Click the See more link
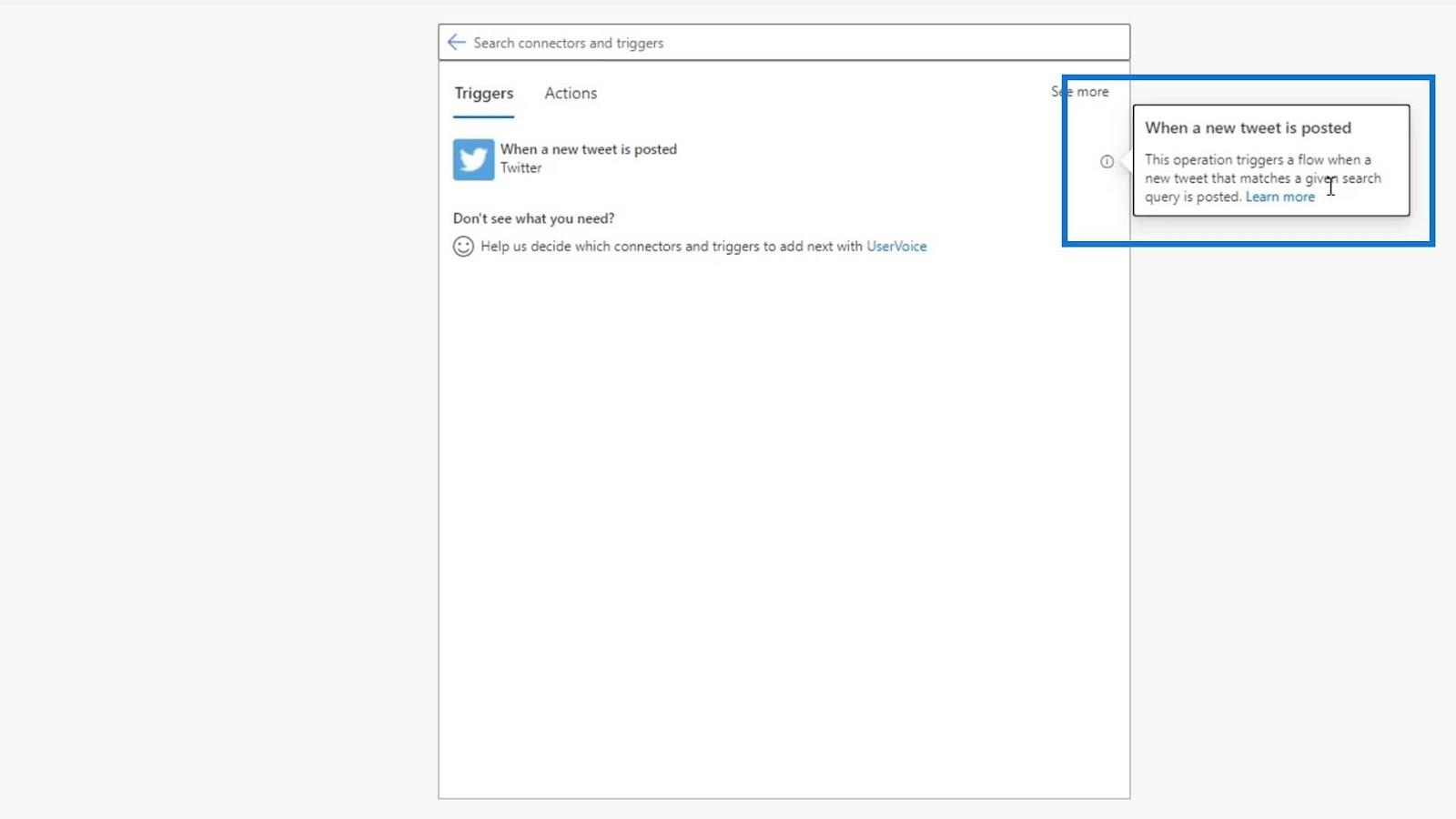This screenshot has width=1456, height=819. click(x=1080, y=92)
